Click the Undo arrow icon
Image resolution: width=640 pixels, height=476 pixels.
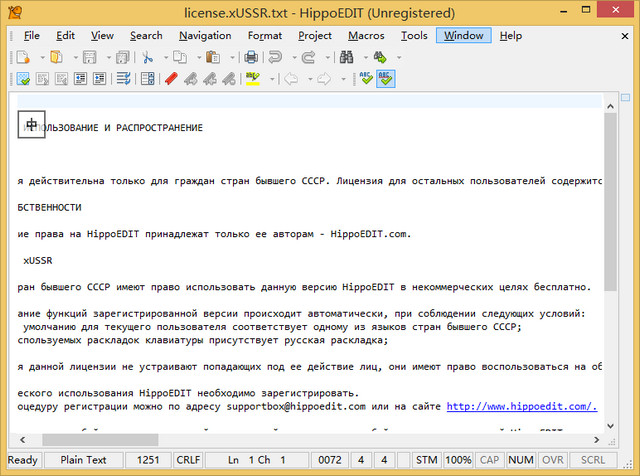pyautogui.click(x=276, y=57)
